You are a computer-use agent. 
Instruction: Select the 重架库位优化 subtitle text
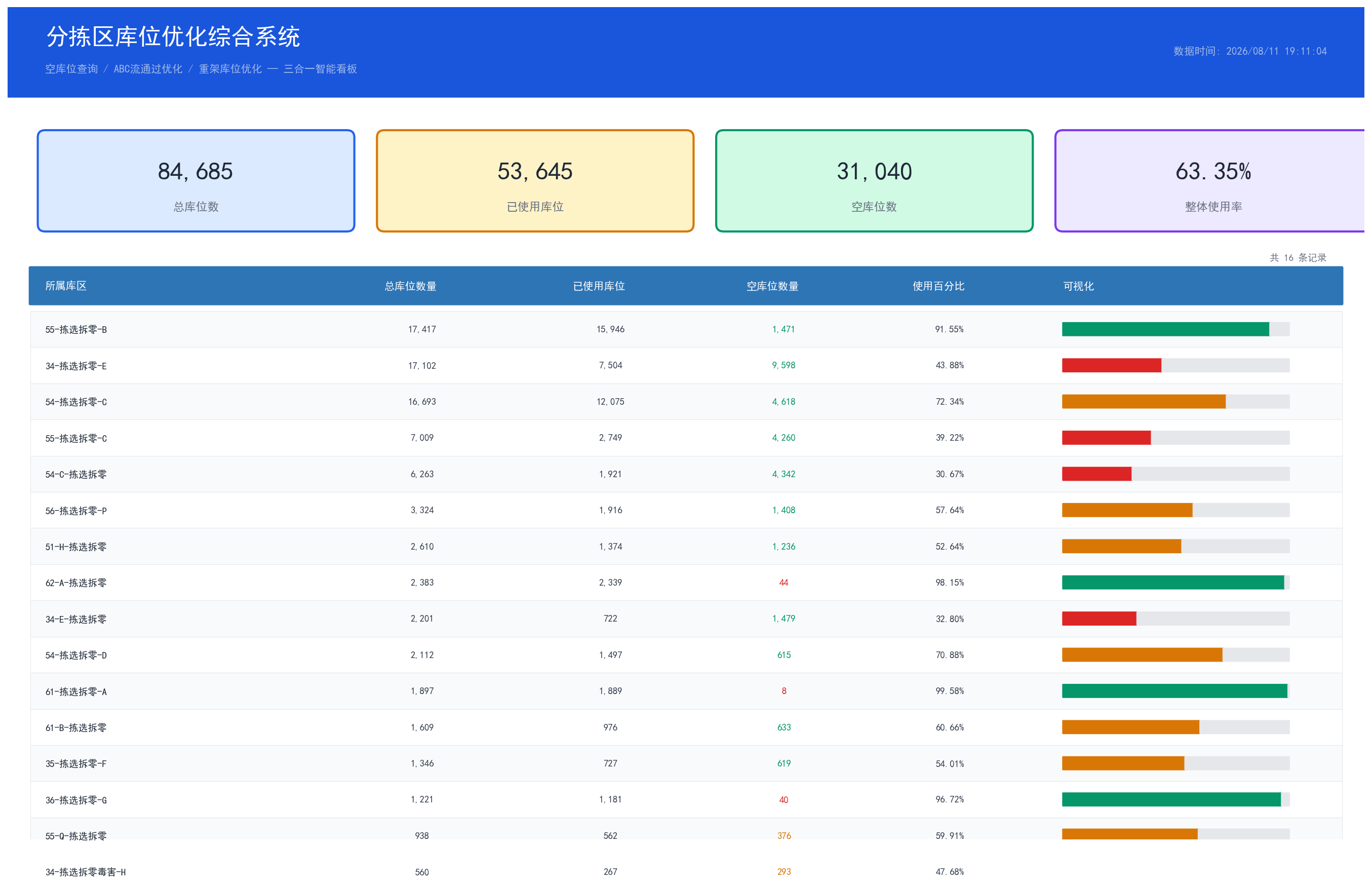[x=230, y=69]
